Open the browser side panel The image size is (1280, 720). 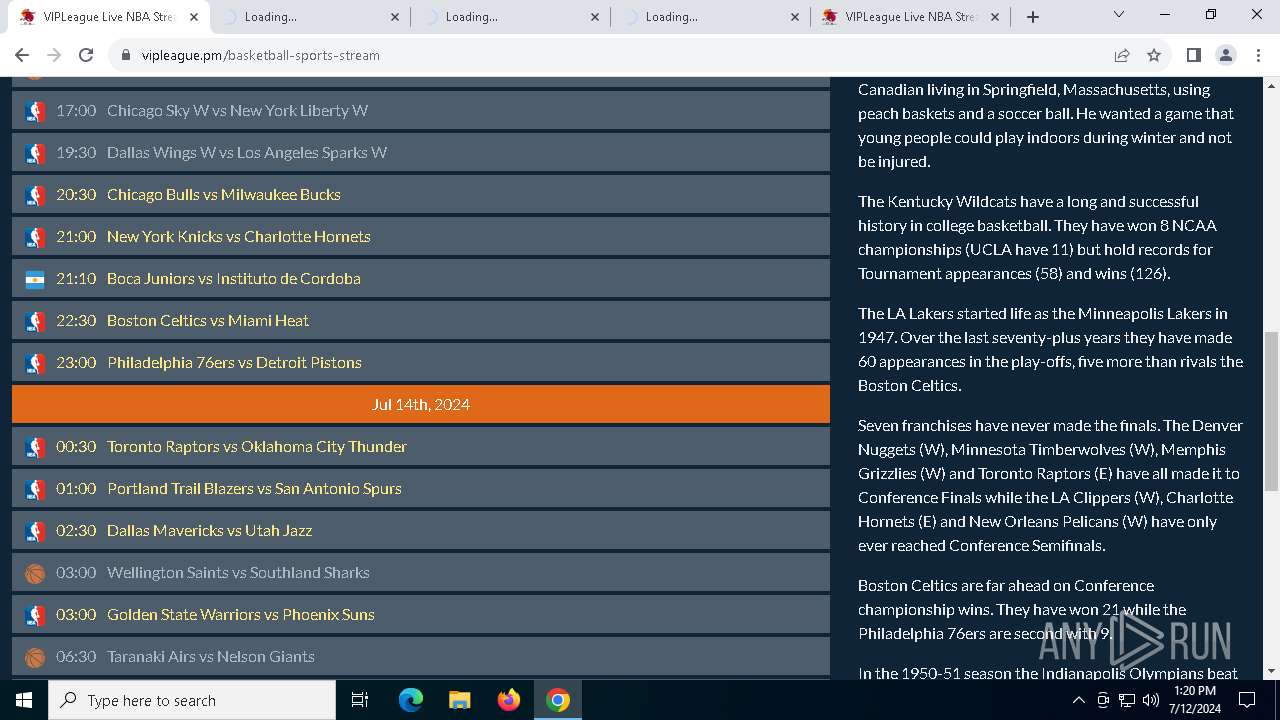pyautogui.click(x=1193, y=55)
